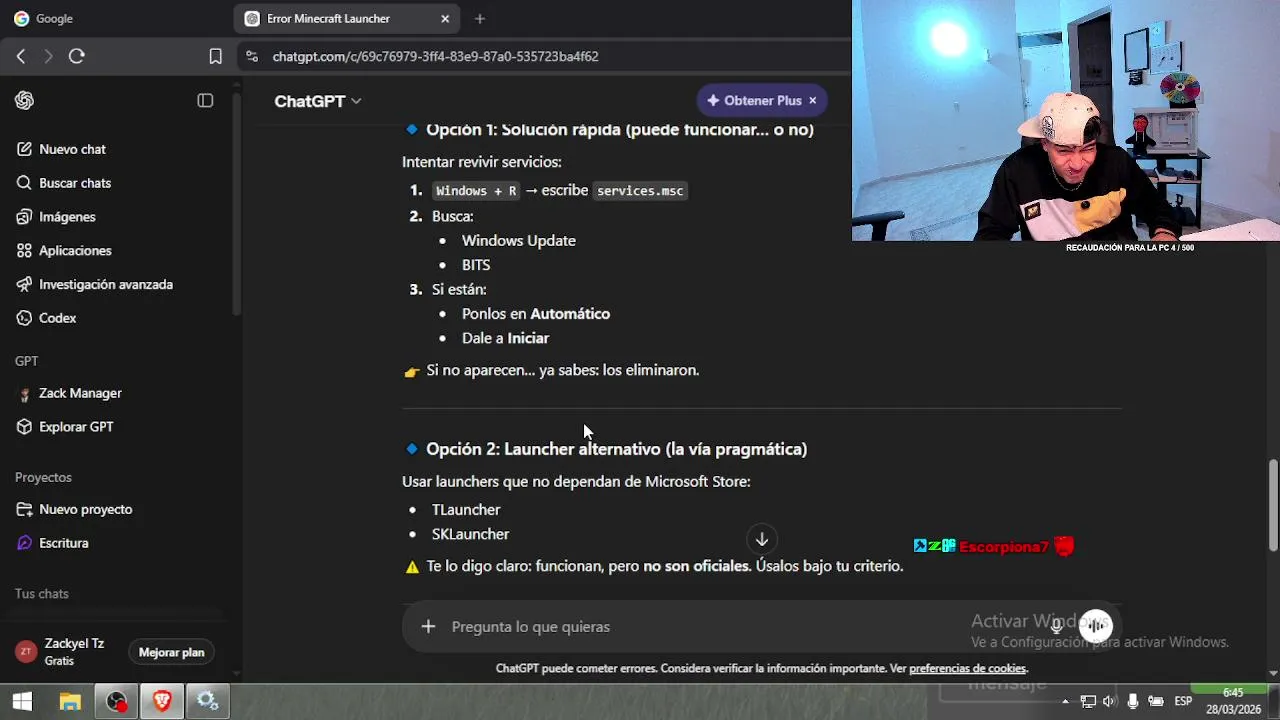Open Investigación avanzada
The image size is (1280, 720).
105,285
